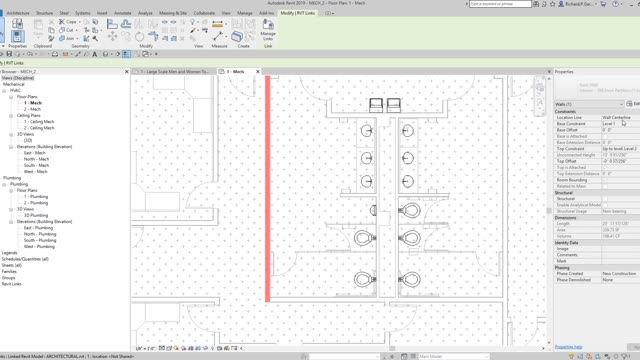The height and width of the screenshot is (360, 640).
Task: Collapse the Ceiling Plans node under HVAC
Action: 11,116
